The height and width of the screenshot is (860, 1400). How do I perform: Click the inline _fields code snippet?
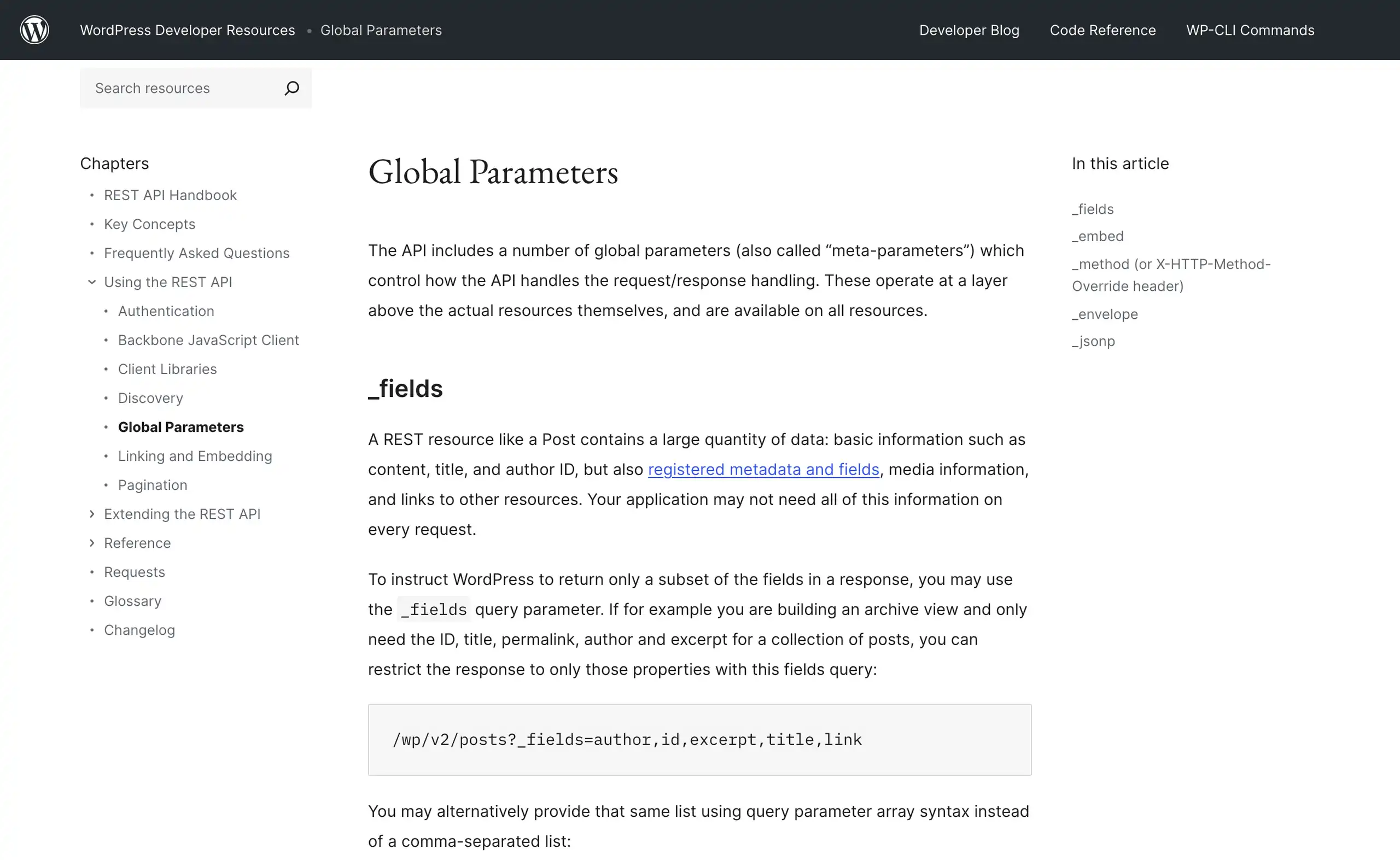click(434, 610)
